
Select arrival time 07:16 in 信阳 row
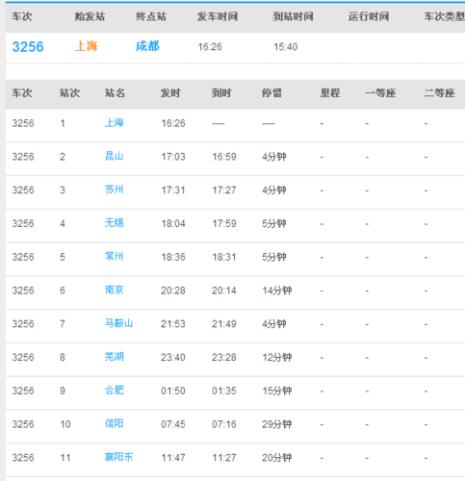224,424
